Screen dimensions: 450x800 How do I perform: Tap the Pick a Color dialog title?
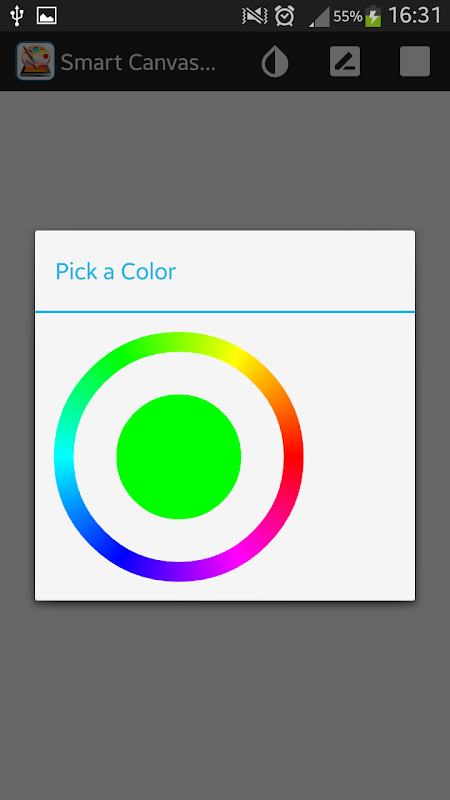point(116,271)
